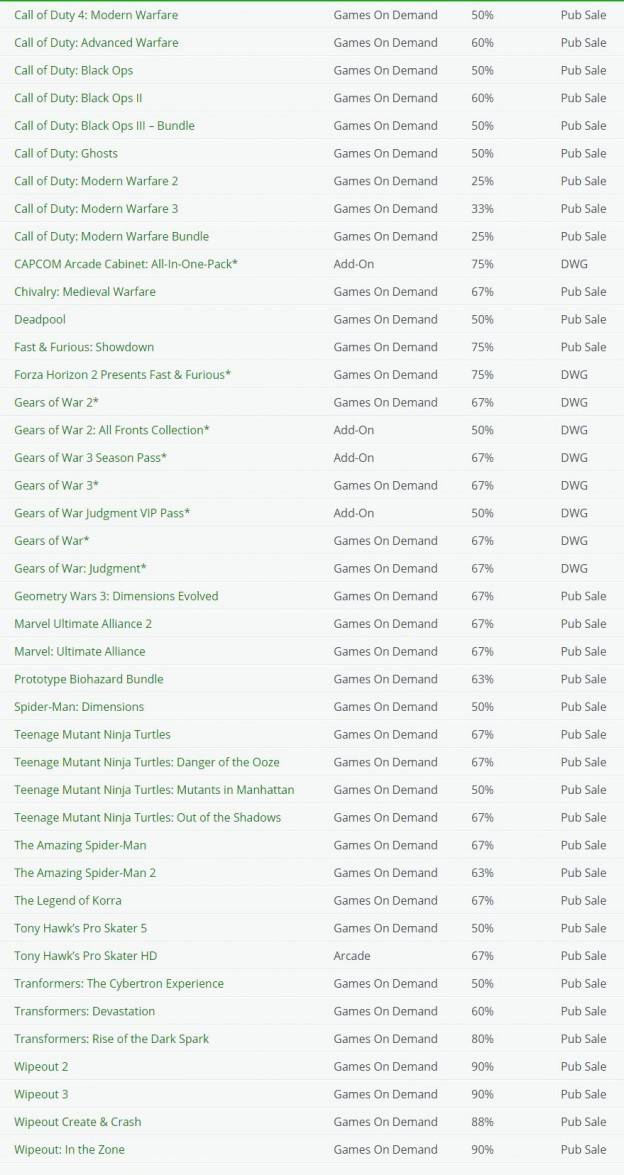Open Prototype Biohazard Bundle link
This screenshot has height=1175, width=624.
(88, 679)
